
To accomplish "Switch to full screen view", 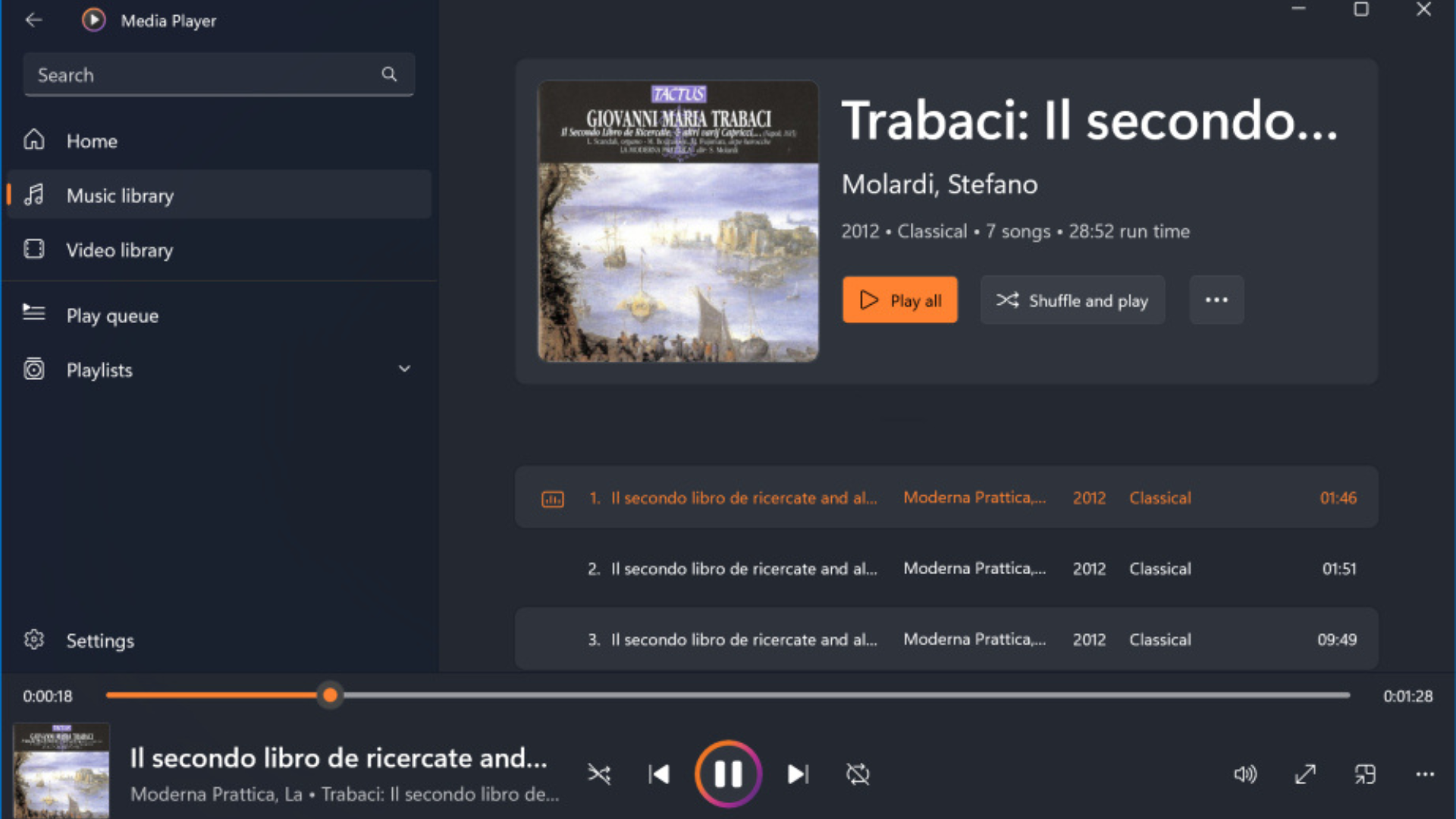I will click(1305, 774).
